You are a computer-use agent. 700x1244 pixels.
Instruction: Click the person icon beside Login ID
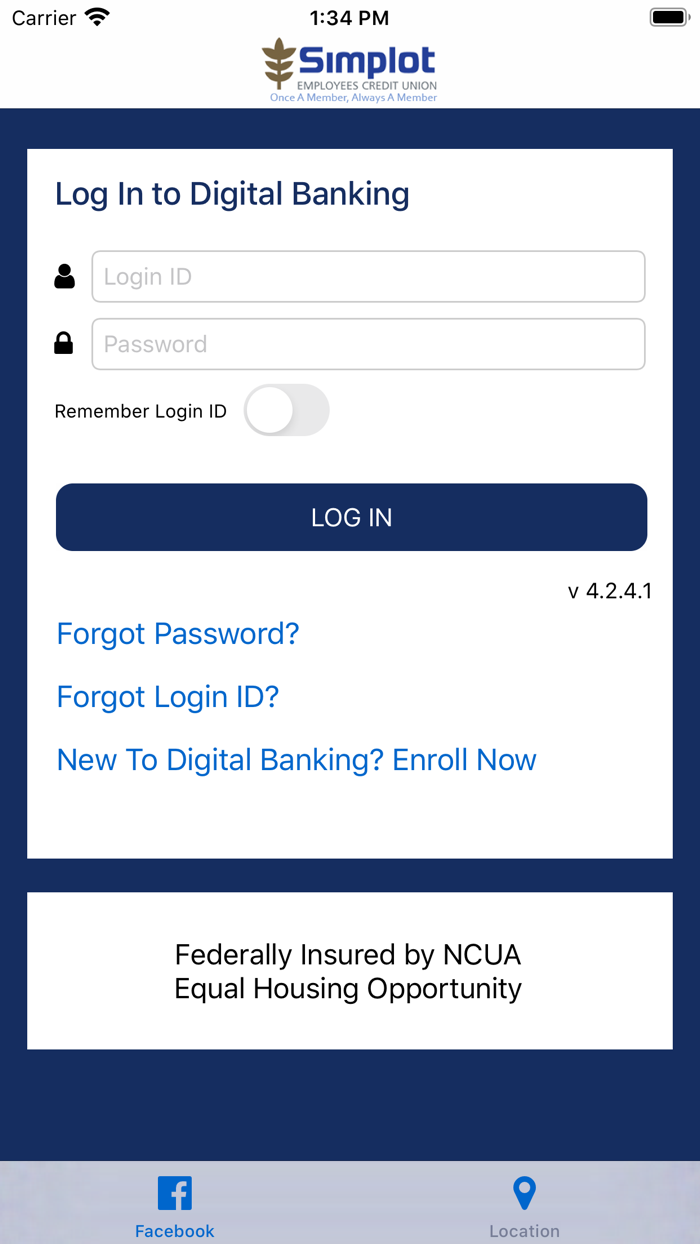tap(64, 276)
